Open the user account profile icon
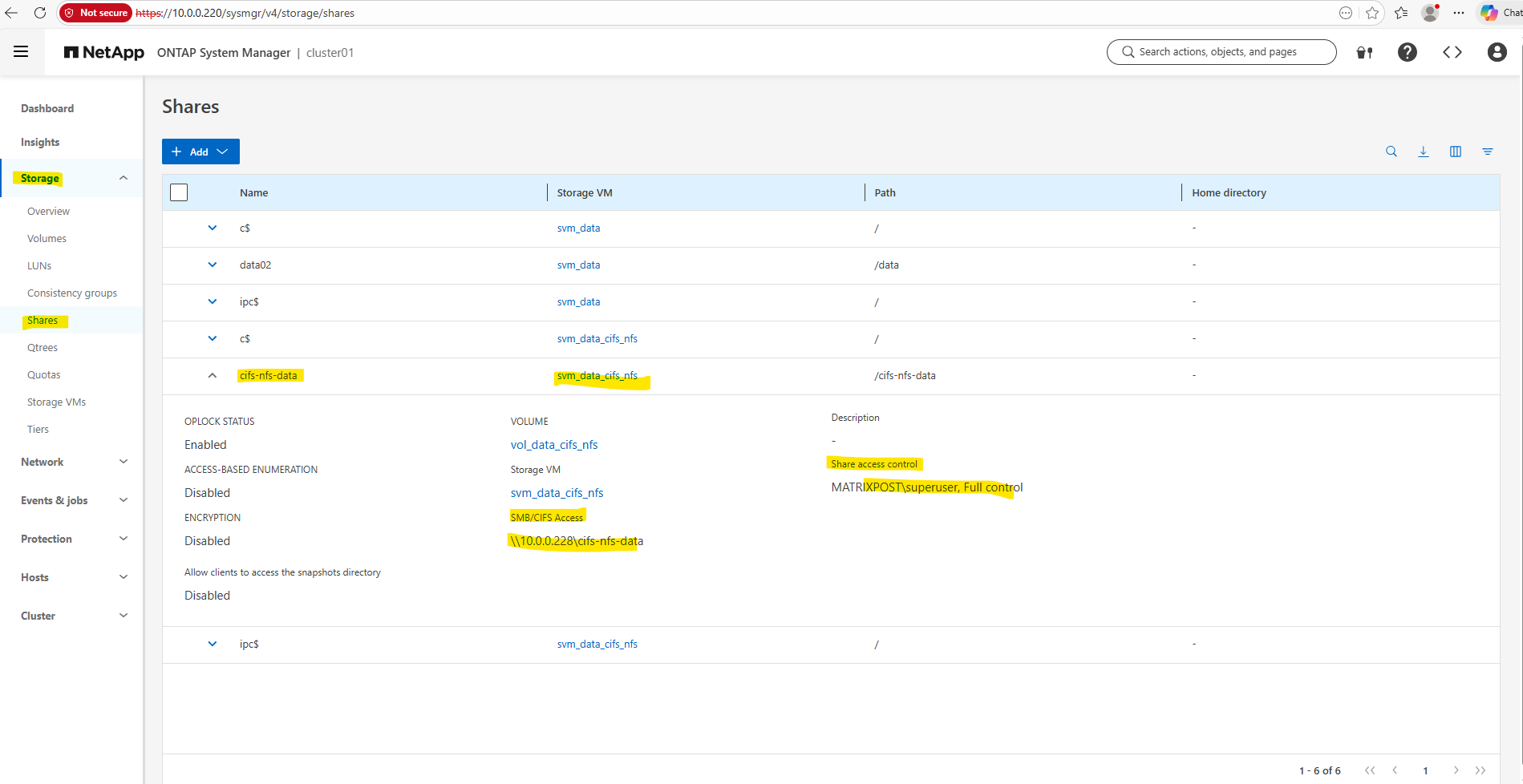Image resolution: width=1523 pixels, height=784 pixels. pyautogui.click(x=1497, y=52)
